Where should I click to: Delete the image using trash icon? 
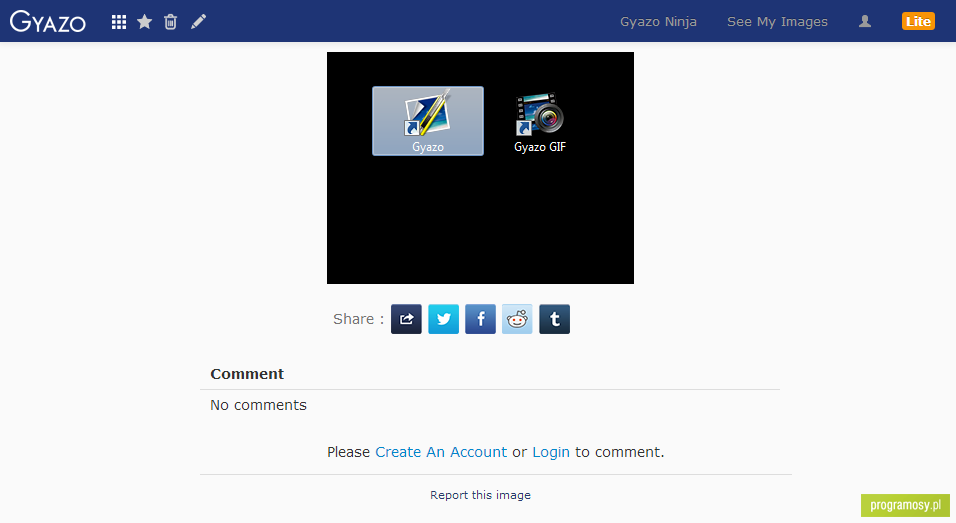pyautogui.click(x=171, y=22)
